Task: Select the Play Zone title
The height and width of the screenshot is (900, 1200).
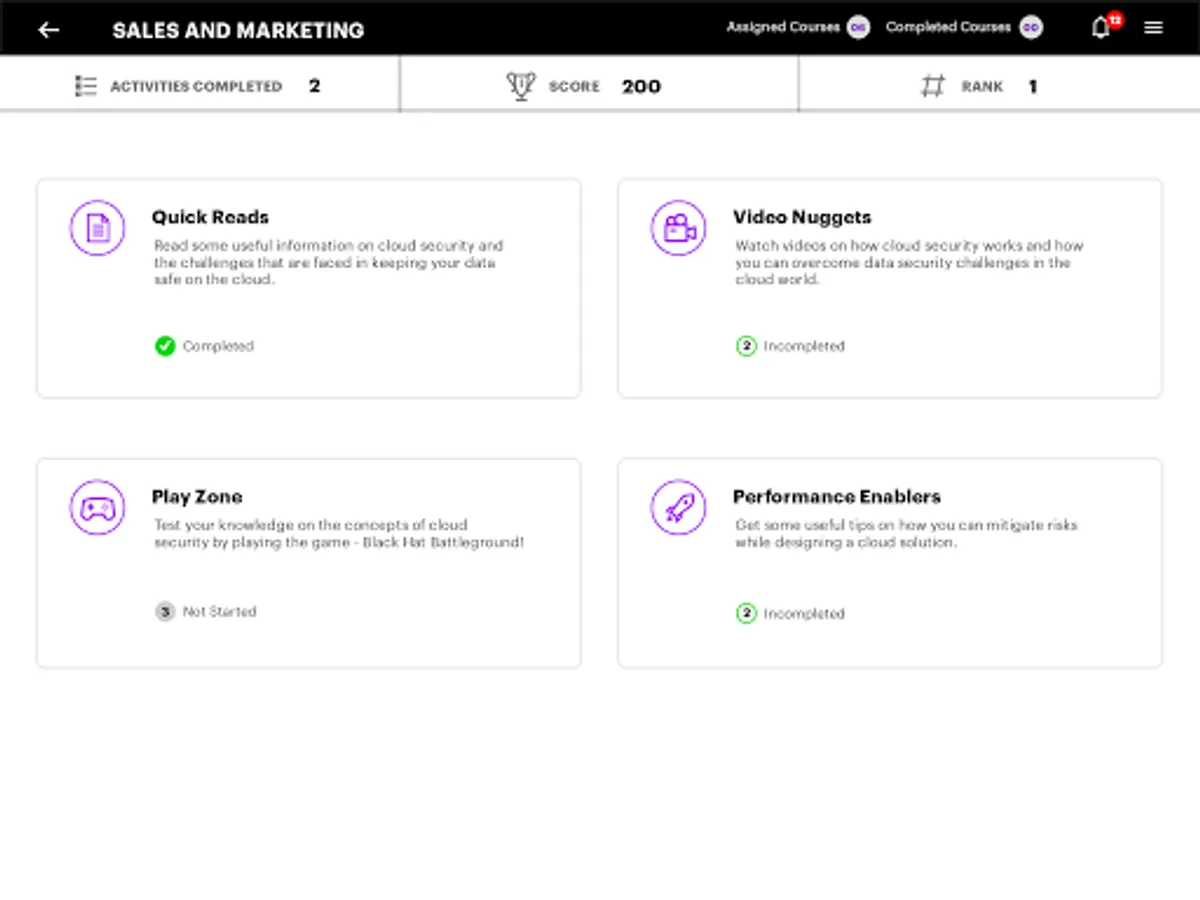Action: point(197,497)
